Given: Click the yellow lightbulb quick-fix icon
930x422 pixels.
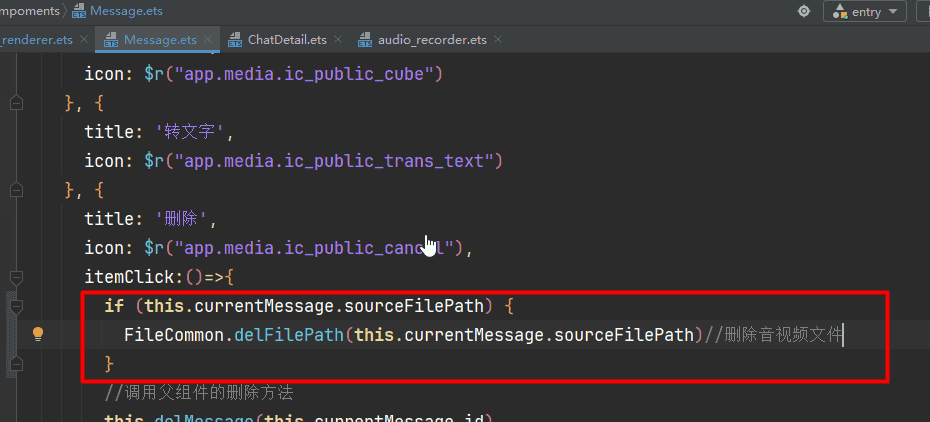Looking at the screenshot, I should point(38,334).
